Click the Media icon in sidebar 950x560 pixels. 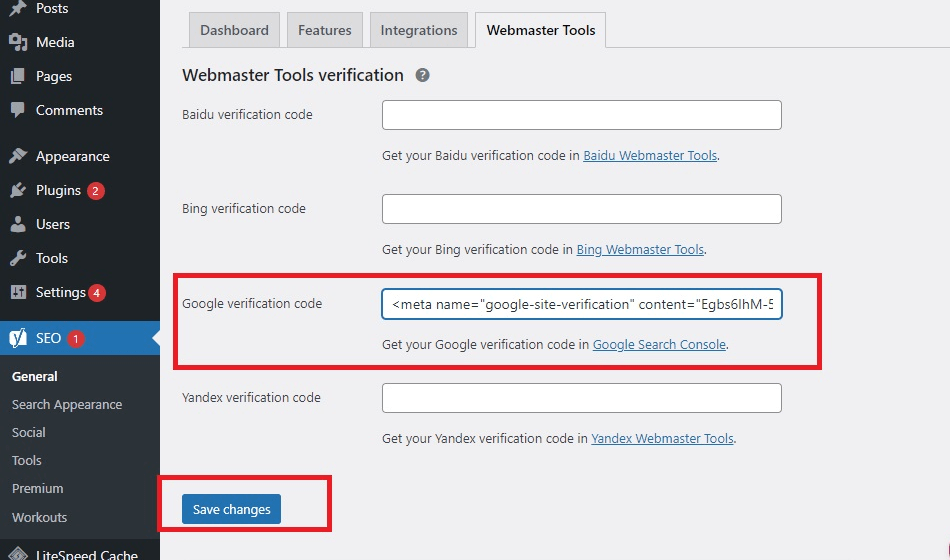18,43
